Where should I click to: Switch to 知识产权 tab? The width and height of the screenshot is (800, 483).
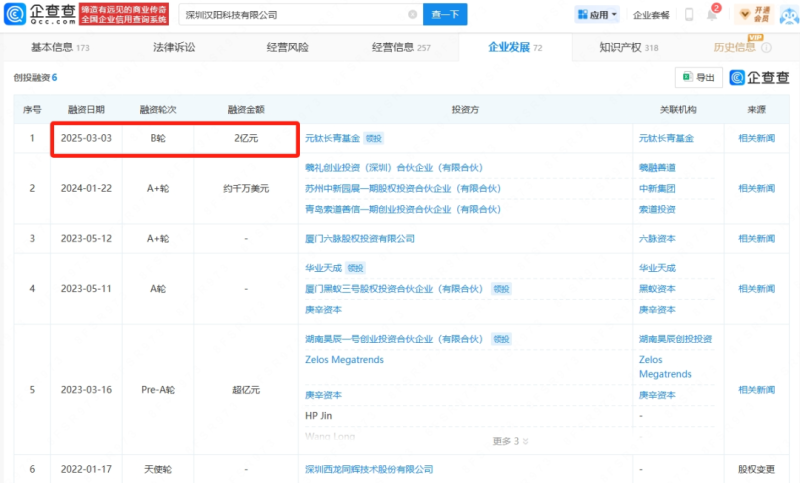click(x=629, y=47)
